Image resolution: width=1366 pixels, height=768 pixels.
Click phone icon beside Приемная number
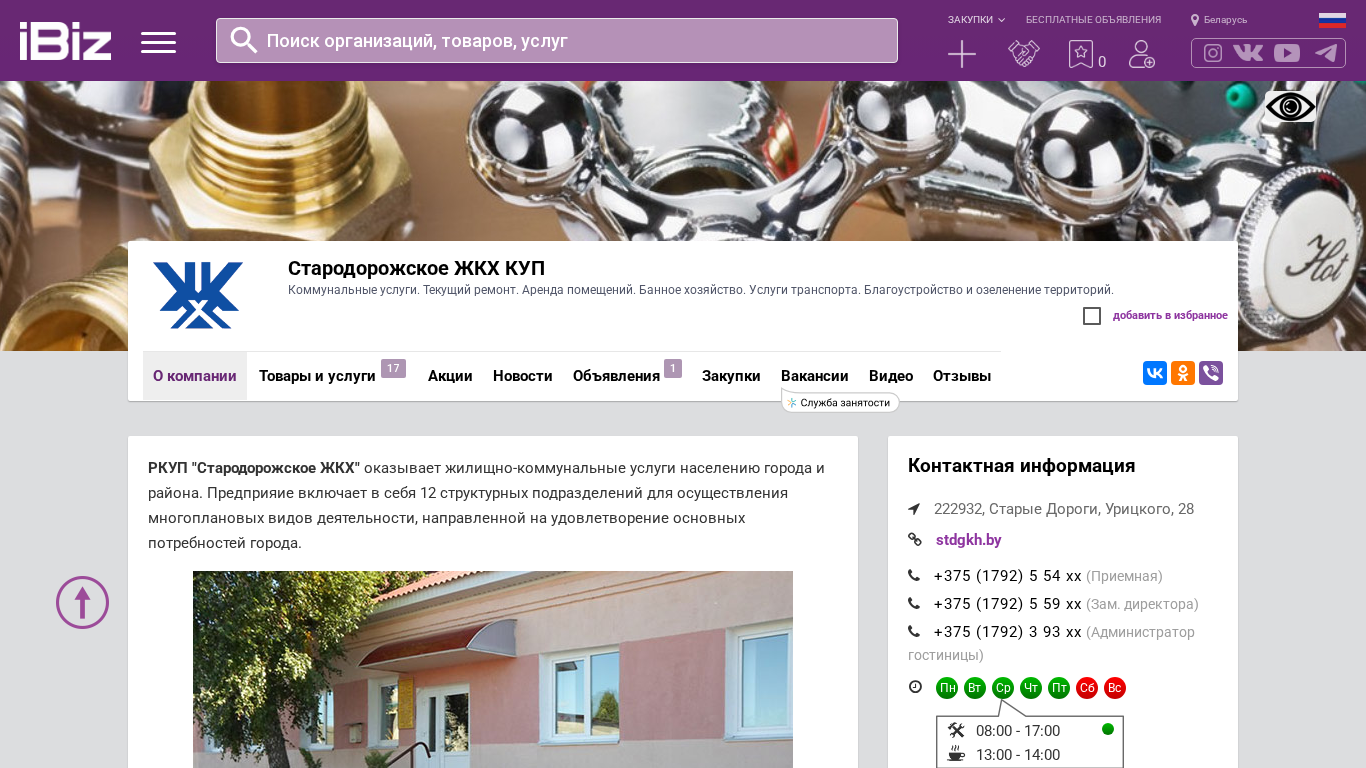point(914,576)
